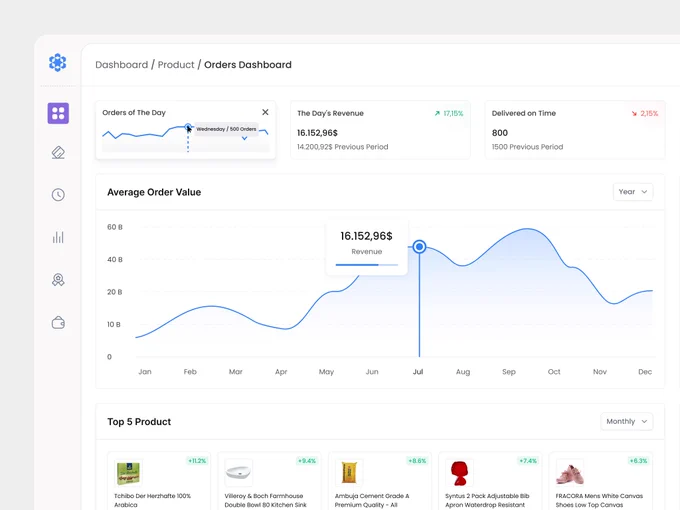The image size is (680, 510).
Task: Select Aug on the chart axis
Action: pos(463,372)
